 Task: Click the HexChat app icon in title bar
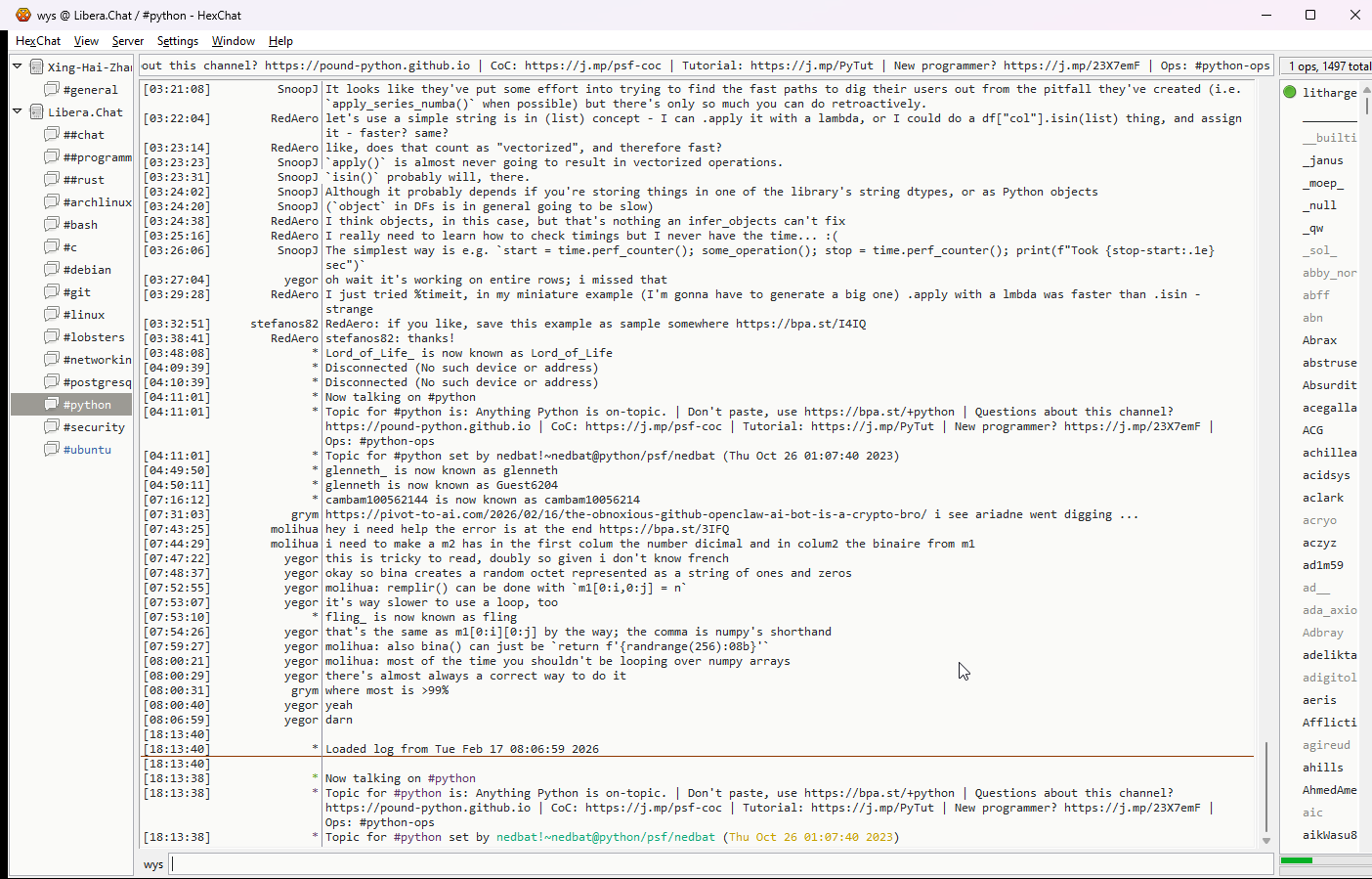pos(23,15)
